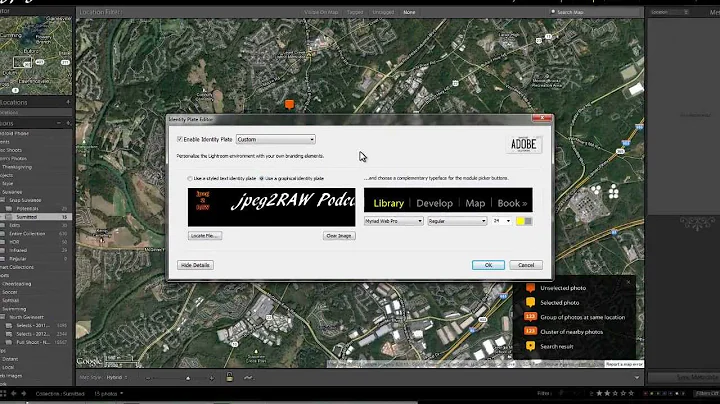
Task: Open the font size 24 dropdown
Action: [x=501, y=221]
